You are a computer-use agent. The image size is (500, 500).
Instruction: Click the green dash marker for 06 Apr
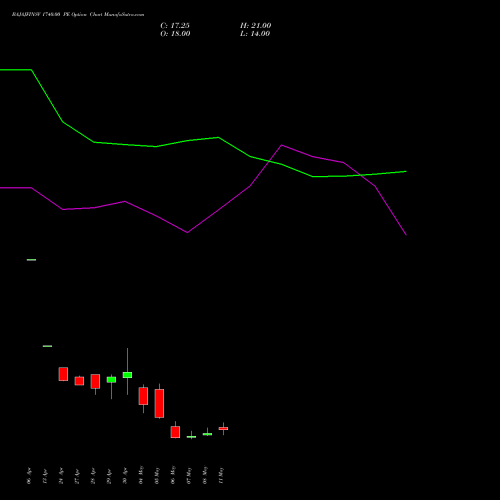[x=31, y=260]
